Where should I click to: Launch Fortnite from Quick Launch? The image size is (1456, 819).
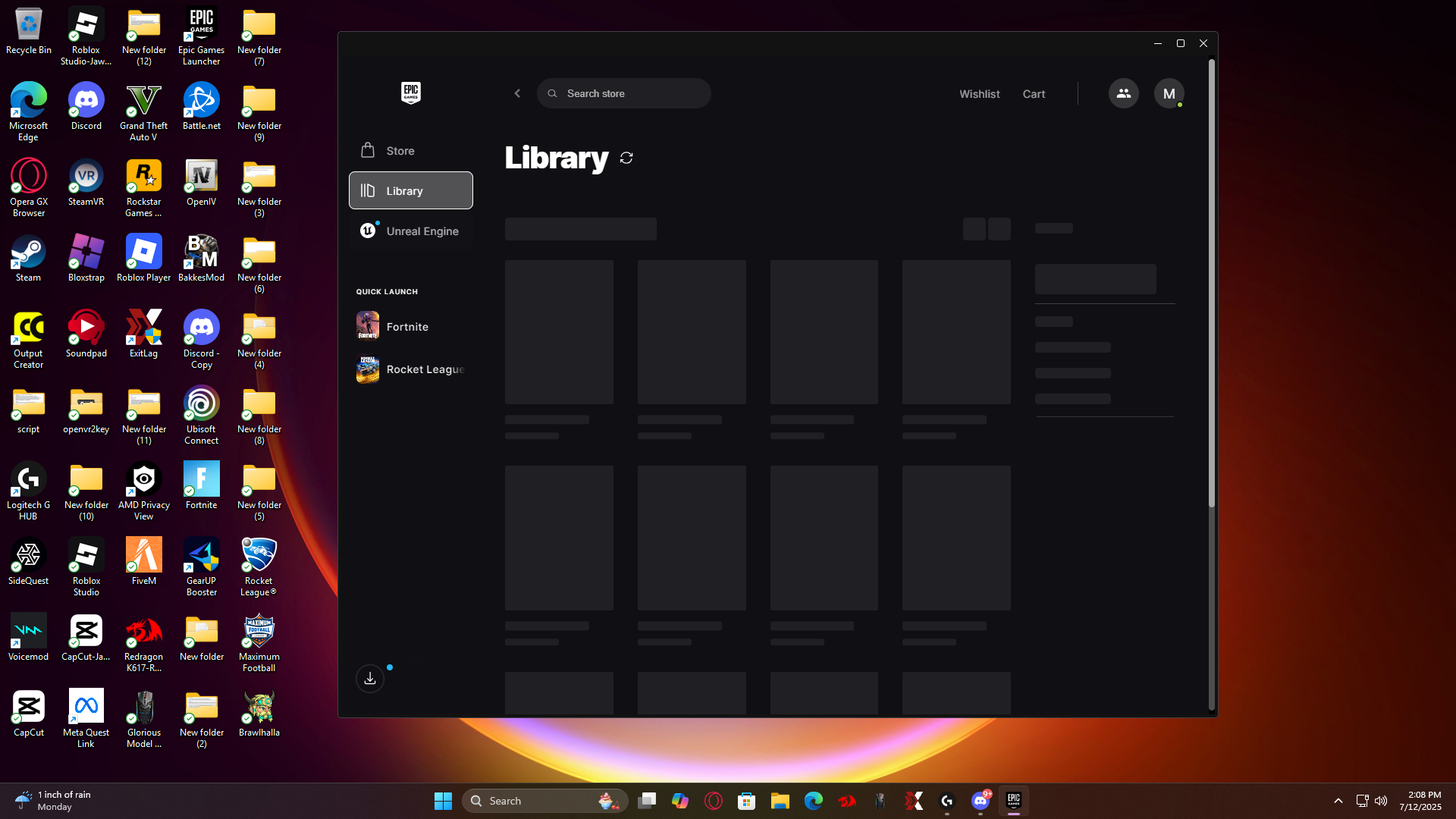pyautogui.click(x=407, y=327)
